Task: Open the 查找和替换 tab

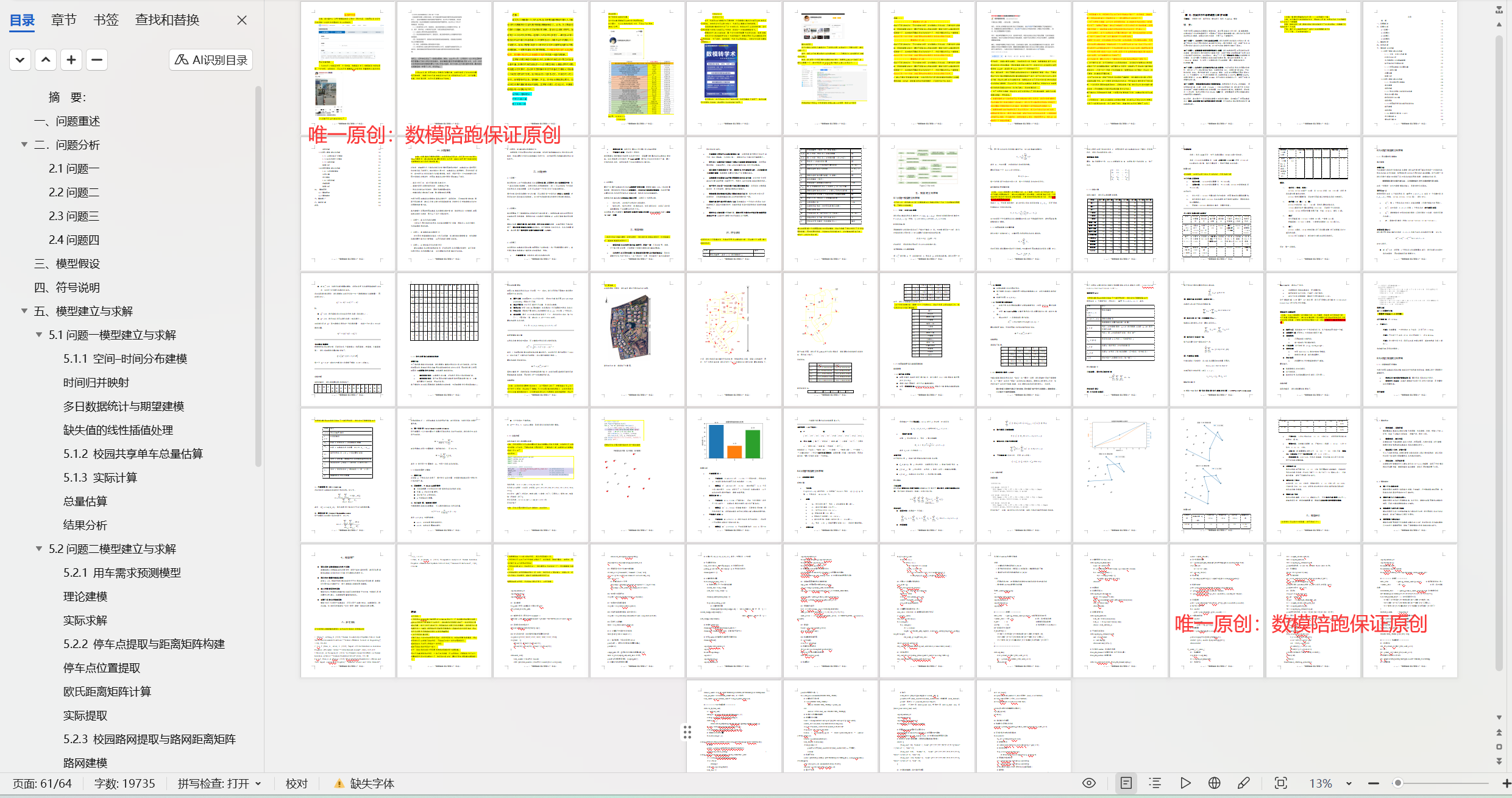Action: [167, 20]
